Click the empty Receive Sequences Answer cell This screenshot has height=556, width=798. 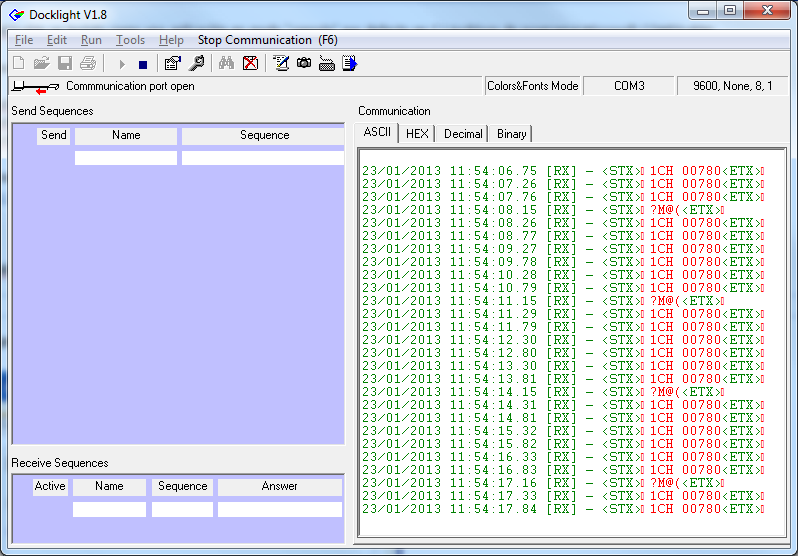[279, 510]
